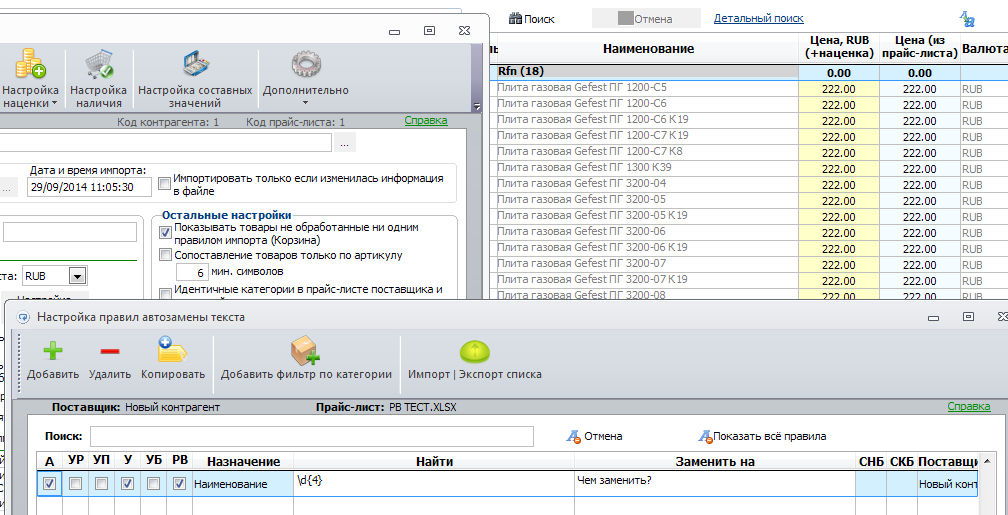
Task: Click Показать всё правила
Action: [762, 436]
